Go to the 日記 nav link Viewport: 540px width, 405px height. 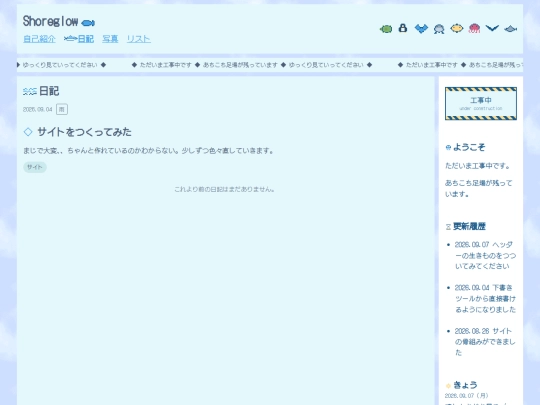[86, 39]
